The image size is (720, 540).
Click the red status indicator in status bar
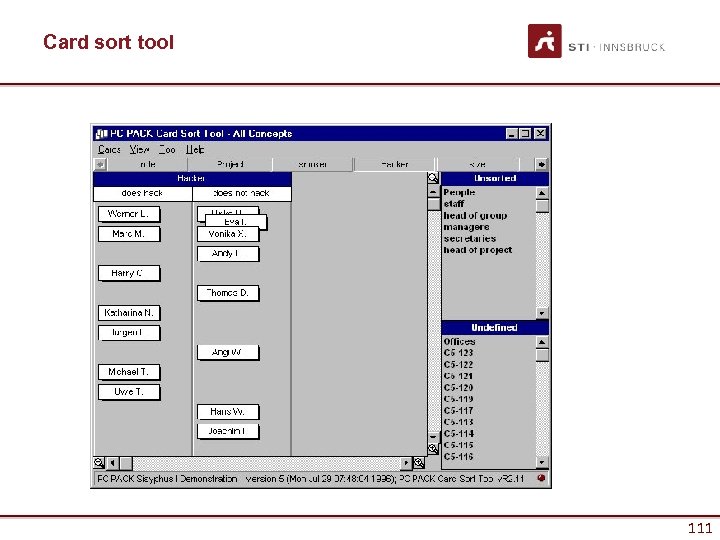[x=541, y=478]
